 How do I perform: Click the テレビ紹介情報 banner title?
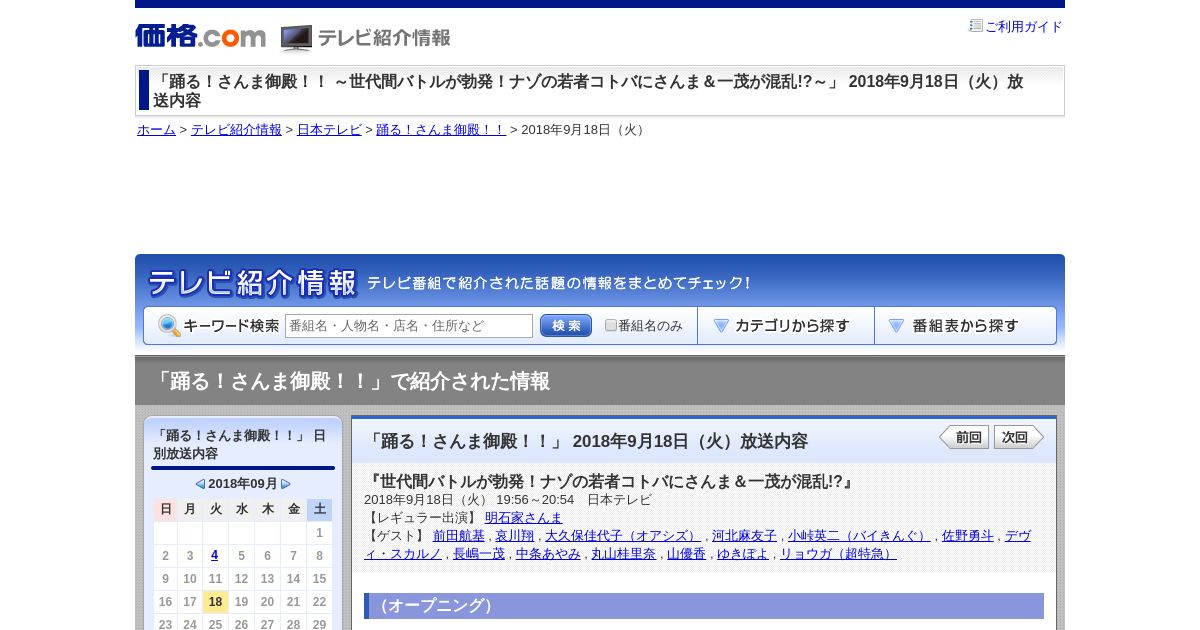pos(252,283)
